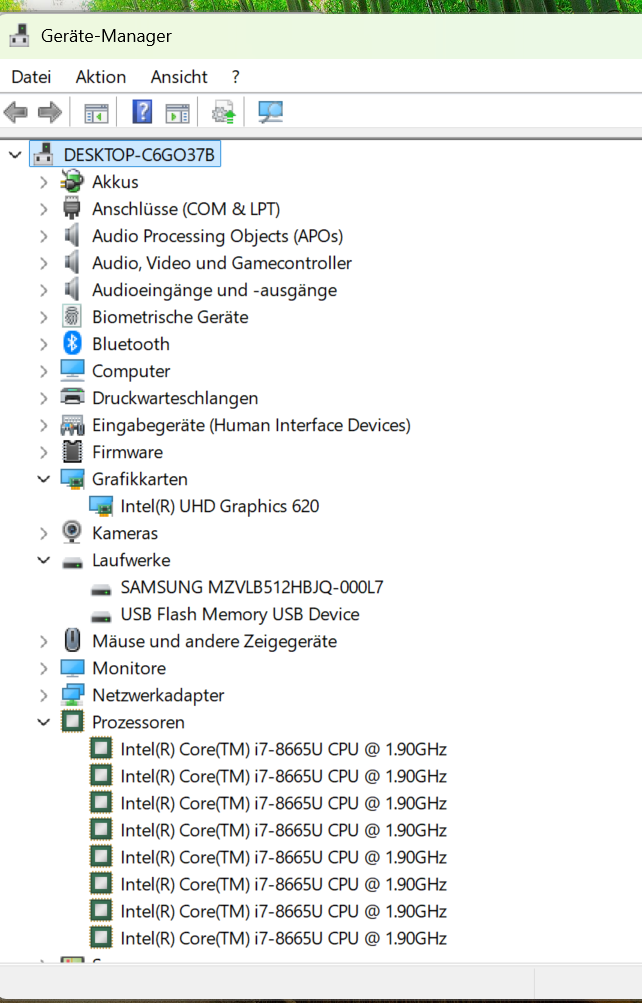Select SAMSUNG MZVLB512HBJQ-000L7 drive
Image resolution: width=642 pixels, height=1003 pixels.
point(252,587)
